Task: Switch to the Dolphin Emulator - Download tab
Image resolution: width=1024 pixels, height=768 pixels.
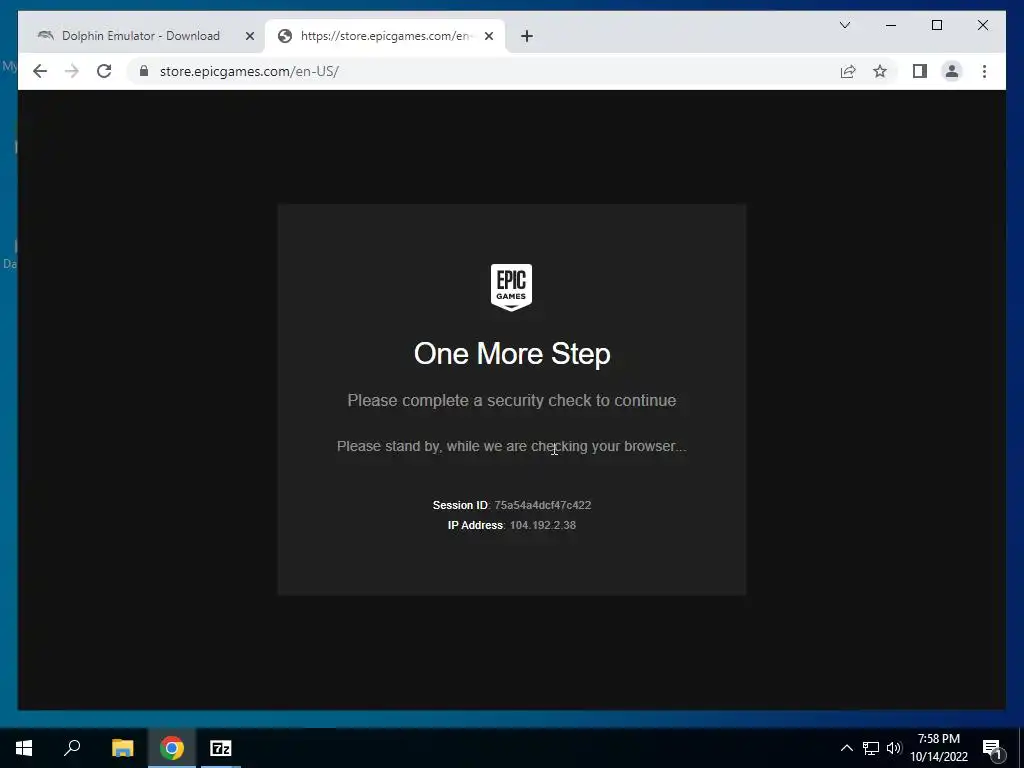Action: (x=140, y=36)
